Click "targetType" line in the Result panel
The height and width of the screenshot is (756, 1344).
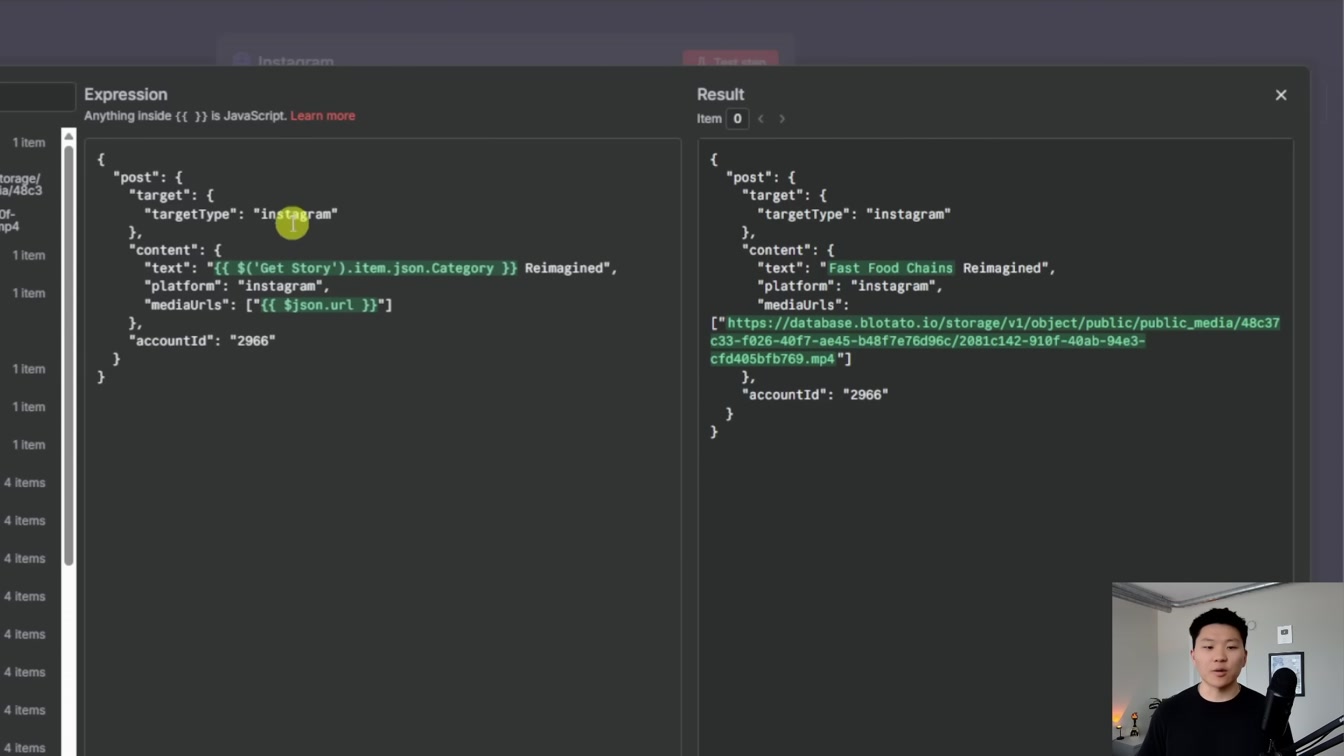(x=854, y=214)
